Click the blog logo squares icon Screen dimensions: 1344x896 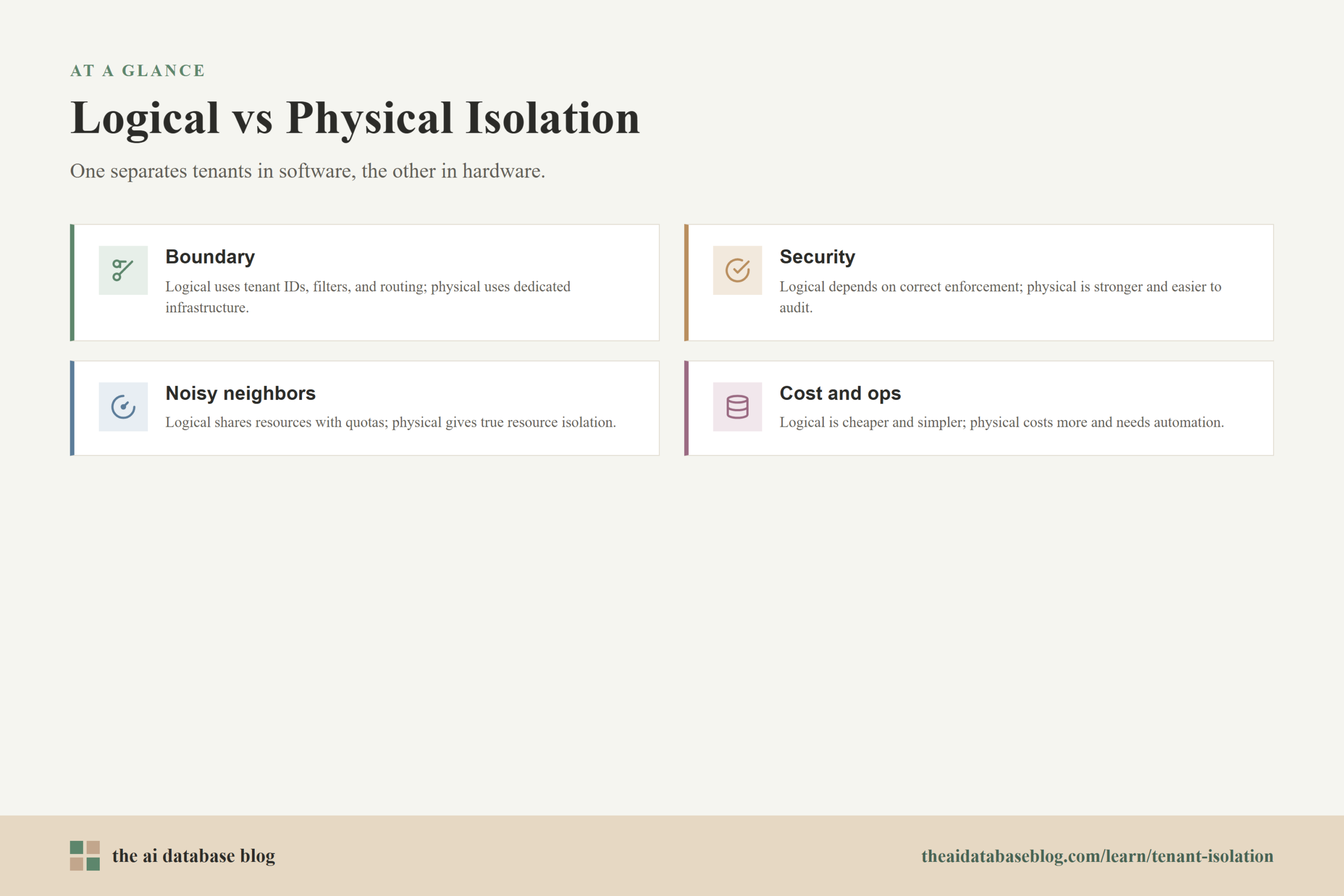(x=85, y=856)
